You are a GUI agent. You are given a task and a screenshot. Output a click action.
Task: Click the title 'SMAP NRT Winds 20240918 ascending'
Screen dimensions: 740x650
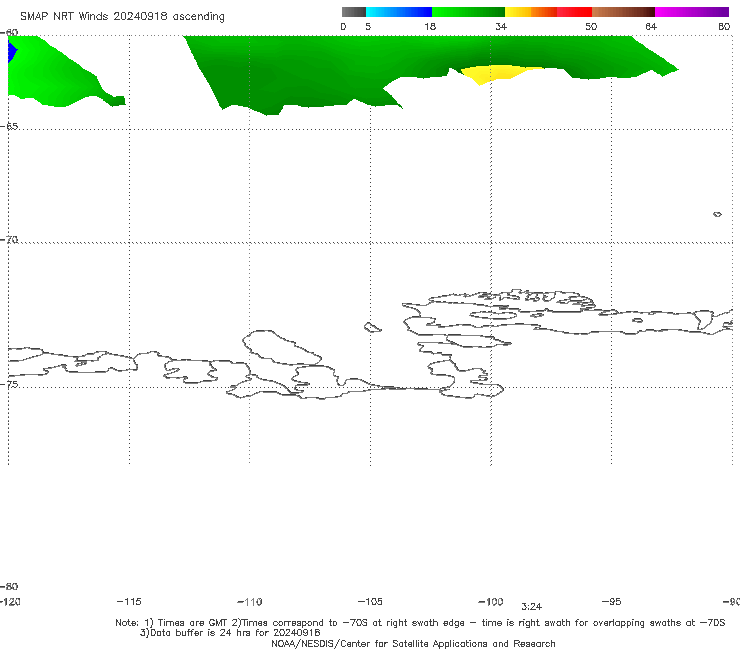tap(122, 16)
